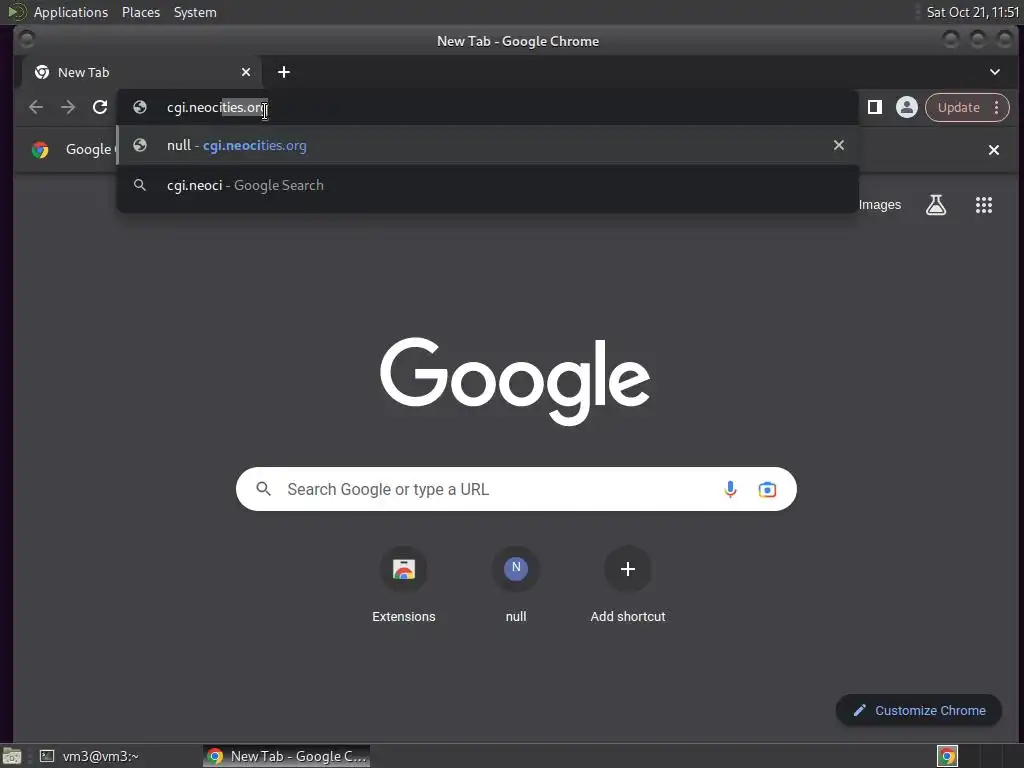Close the New Tab tab

coord(246,72)
